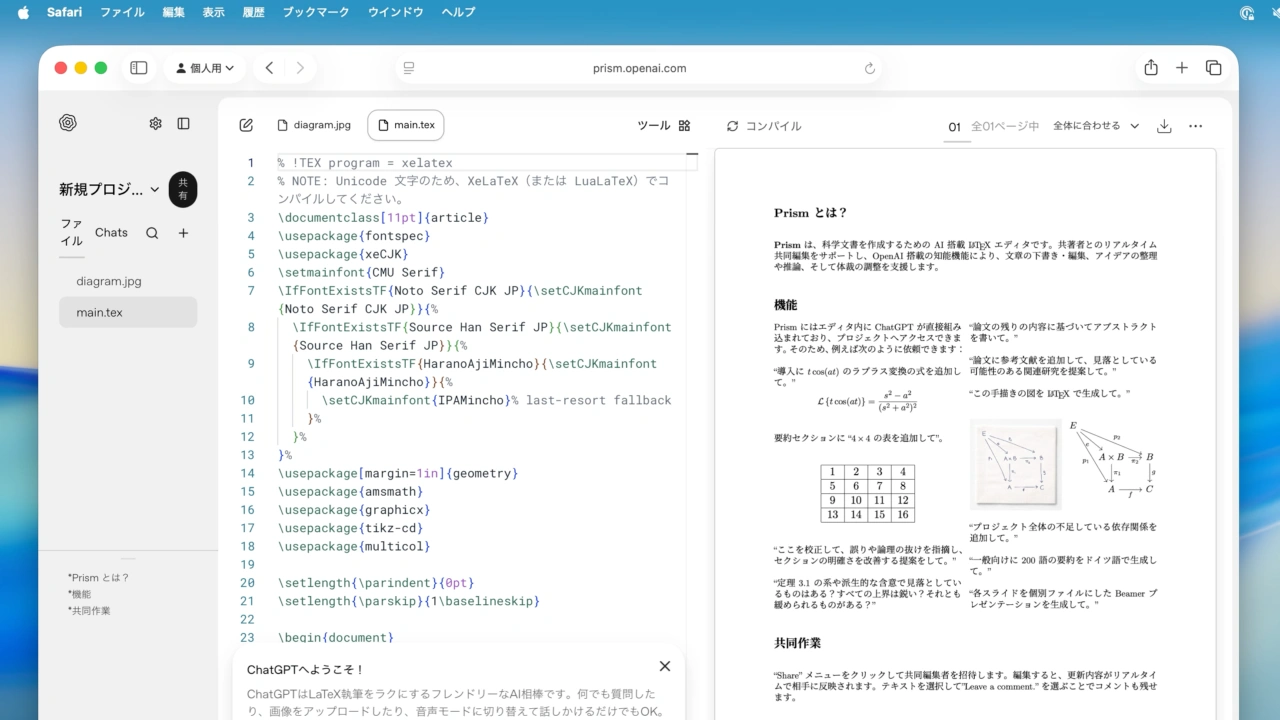Click the Safari share icon
The height and width of the screenshot is (720, 1280).
tap(1151, 68)
